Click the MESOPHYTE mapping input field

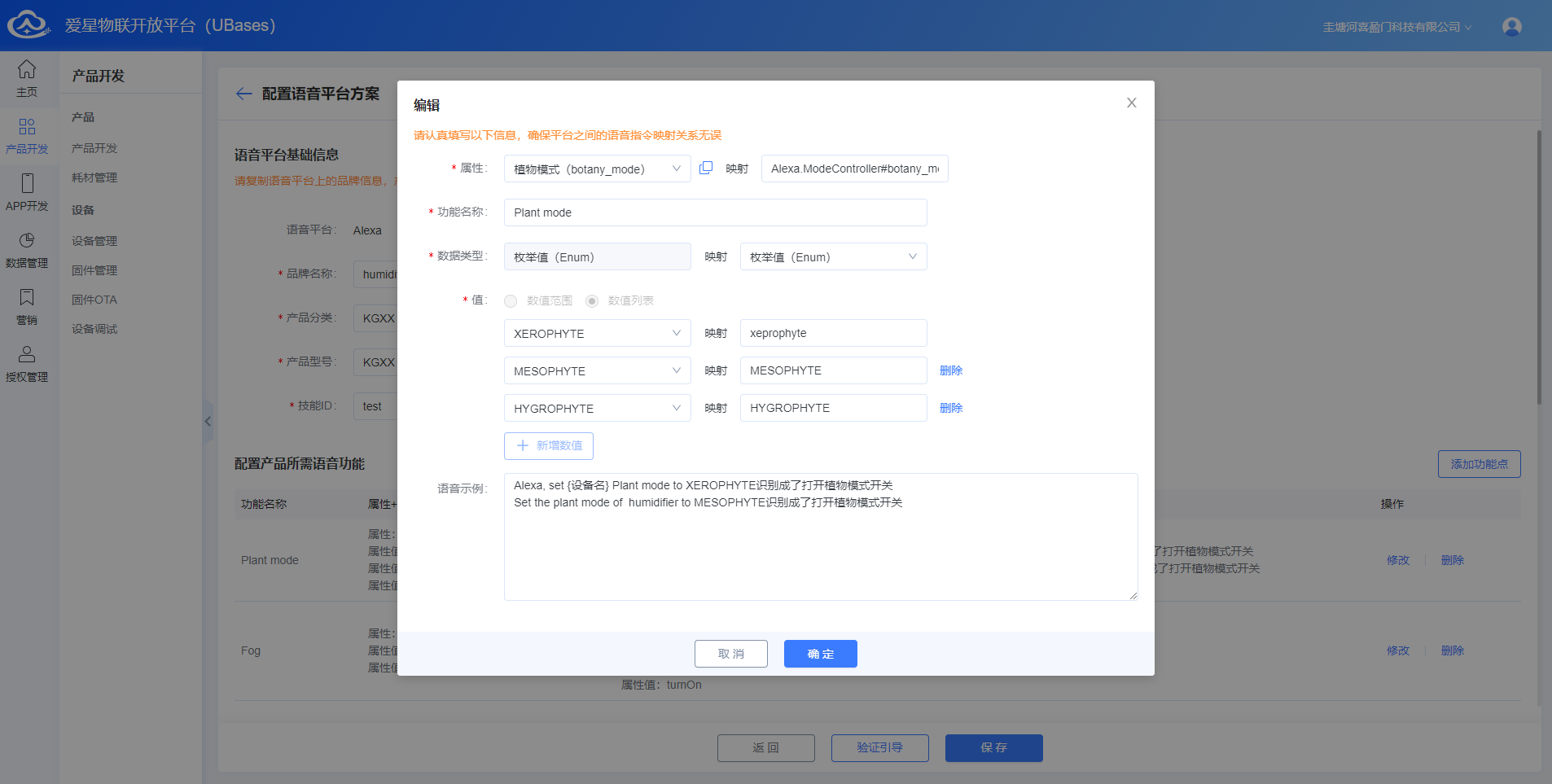[833, 370]
